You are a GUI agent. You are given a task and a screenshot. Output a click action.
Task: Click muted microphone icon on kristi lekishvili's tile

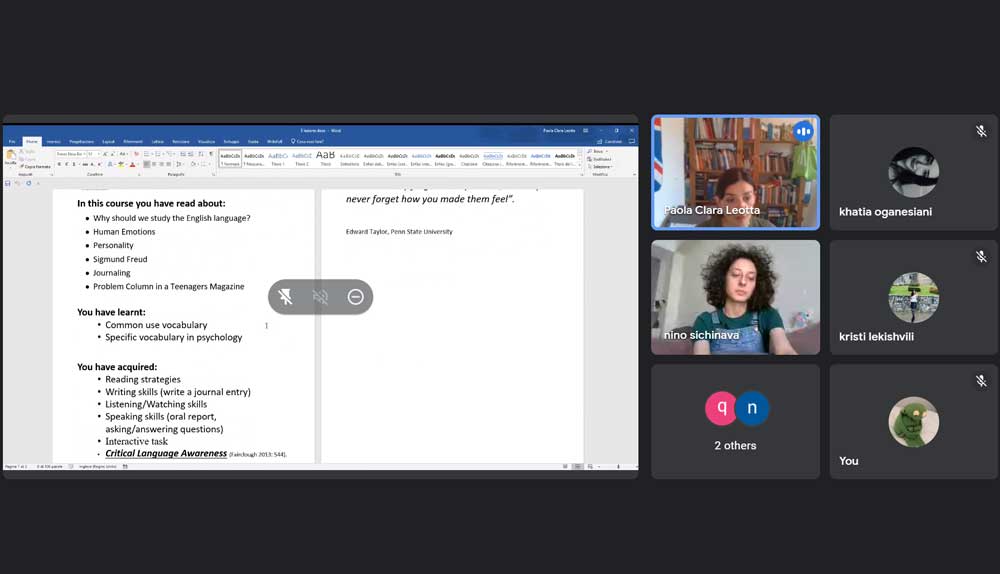pyautogui.click(x=981, y=257)
